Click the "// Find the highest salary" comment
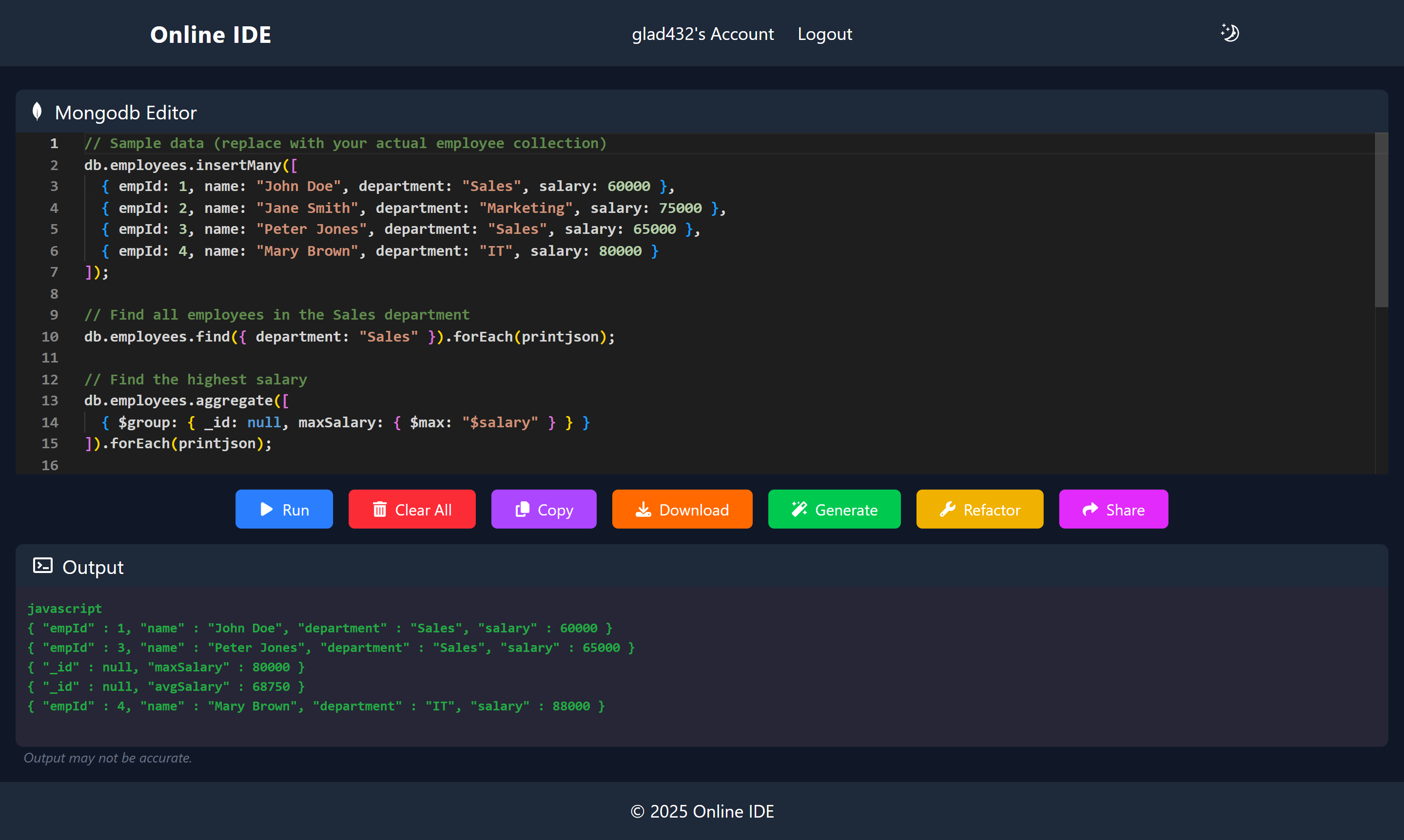This screenshot has width=1404, height=840. point(195,379)
